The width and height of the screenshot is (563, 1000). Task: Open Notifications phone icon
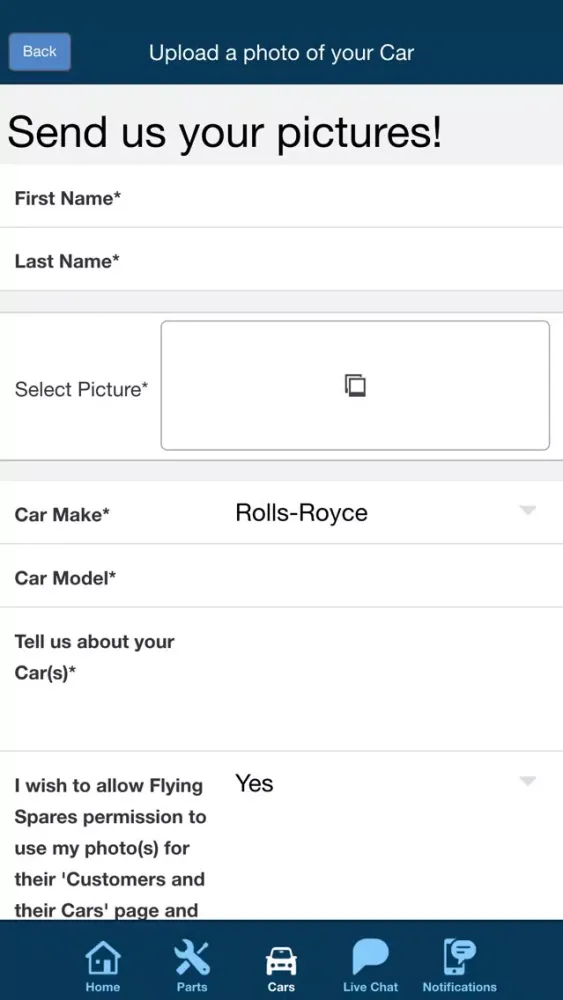pyautogui.click(x=460, y=957)
